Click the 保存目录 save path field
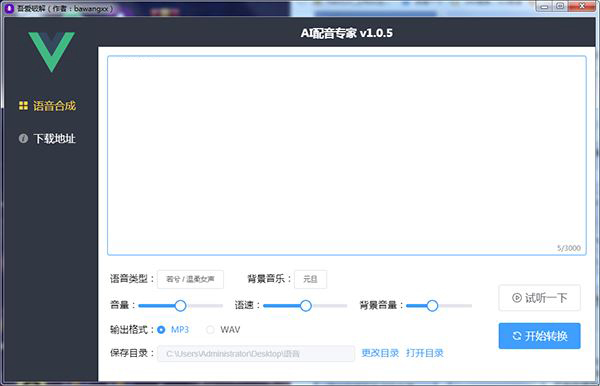600x386 pixels. [x=256, y=353]
